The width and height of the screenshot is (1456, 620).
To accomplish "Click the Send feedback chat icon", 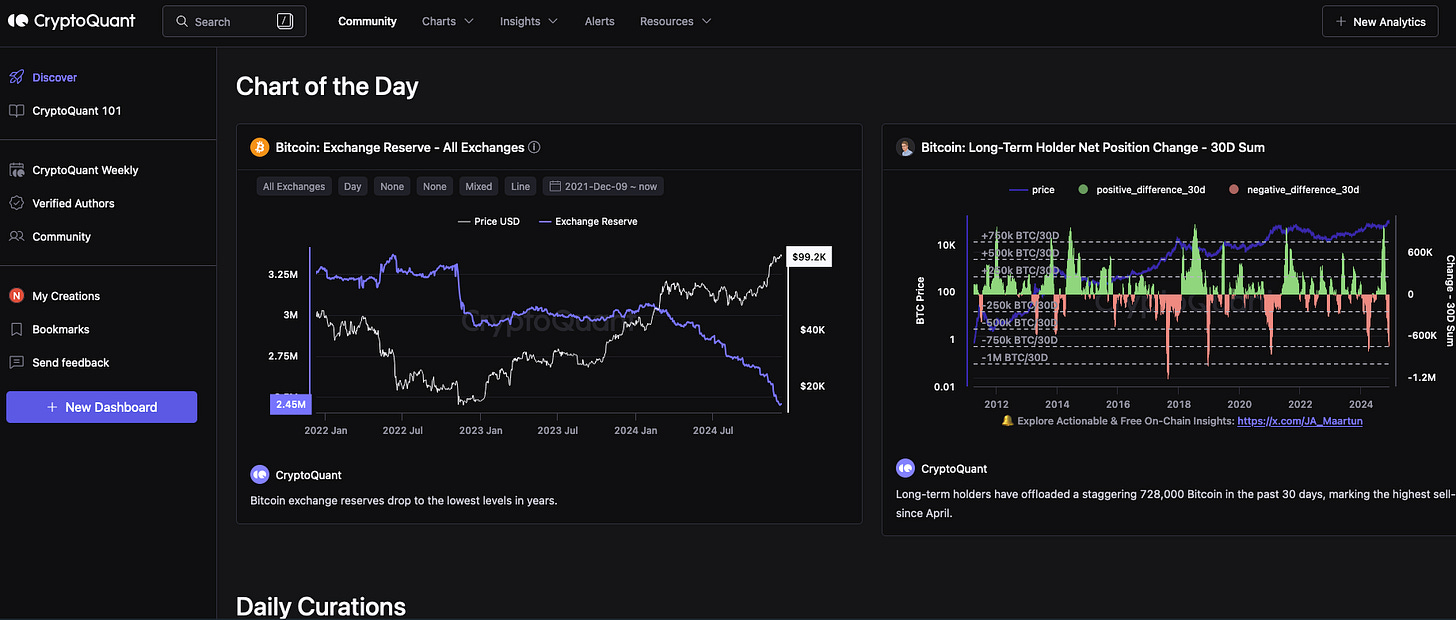I will tap(16, 362).
